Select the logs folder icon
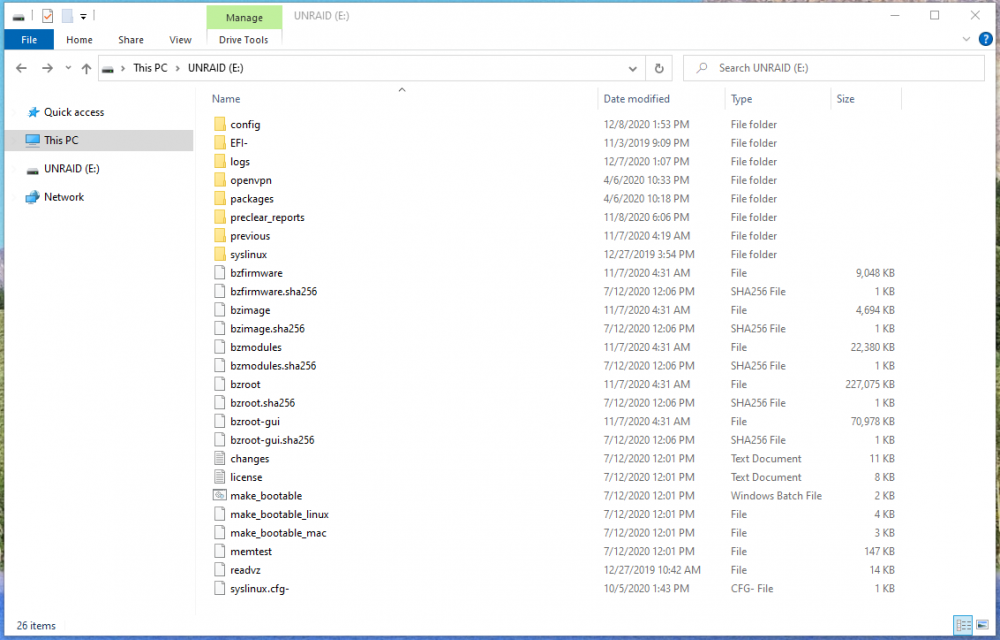Screen dimensions: 1000x640 click(220, 161)
